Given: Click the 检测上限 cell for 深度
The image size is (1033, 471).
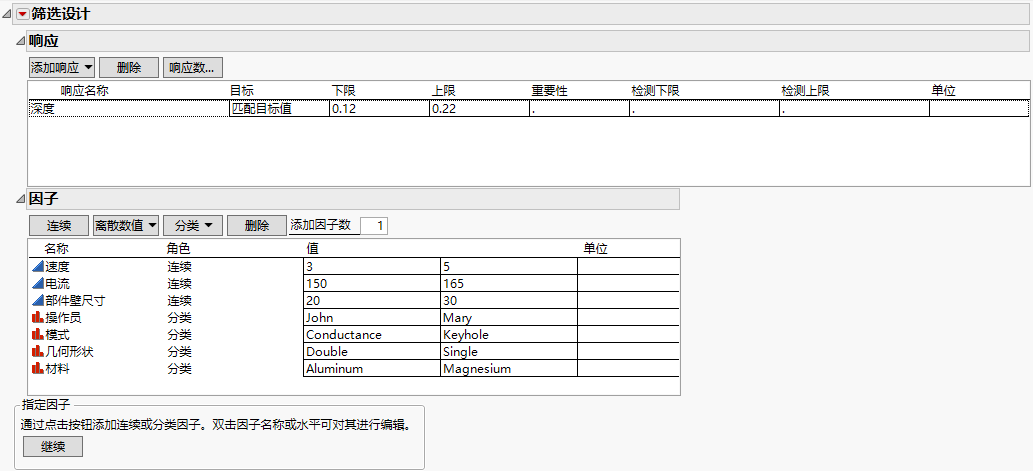Looking at the screenshot, I should 854,109.
